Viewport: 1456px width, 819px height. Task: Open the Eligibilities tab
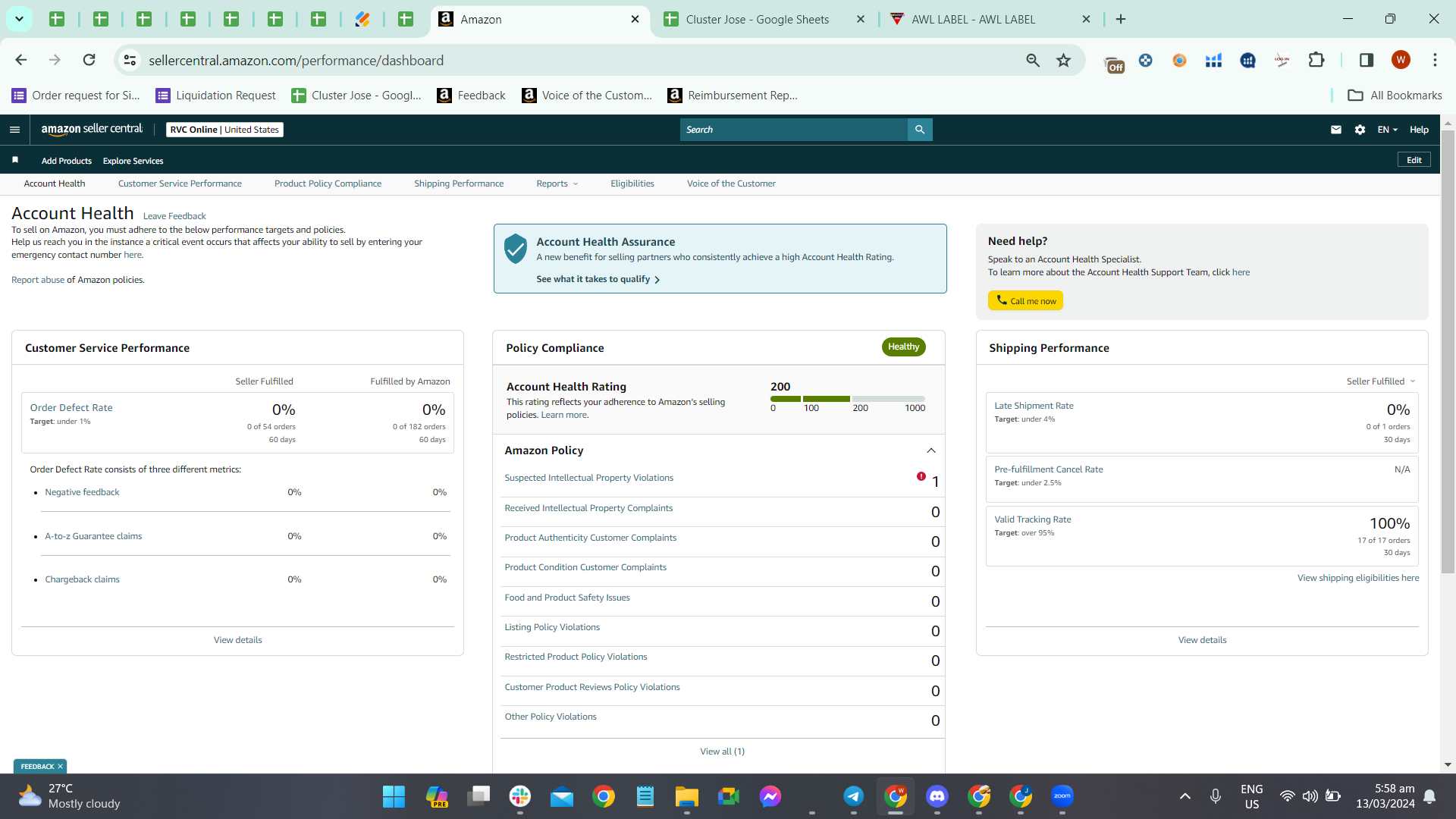pyautogui.click(x=632, y=184)
